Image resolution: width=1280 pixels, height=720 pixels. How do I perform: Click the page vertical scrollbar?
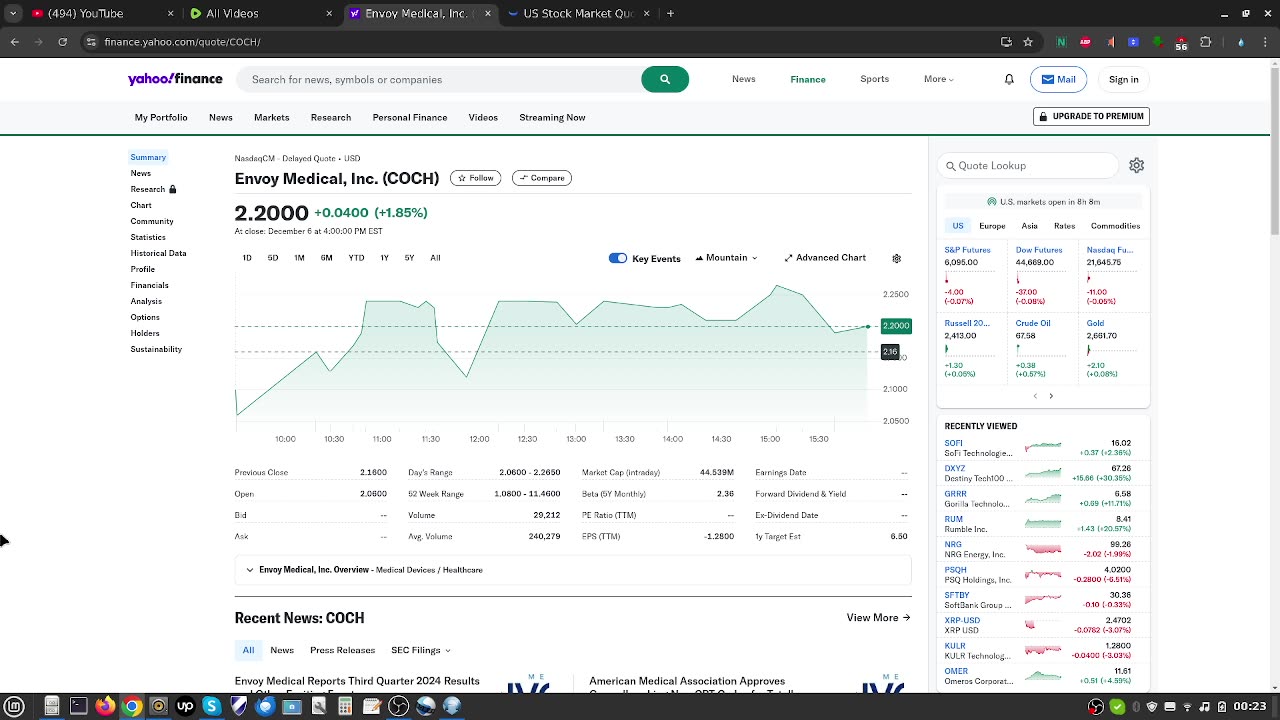click(x=1274, y=150)
